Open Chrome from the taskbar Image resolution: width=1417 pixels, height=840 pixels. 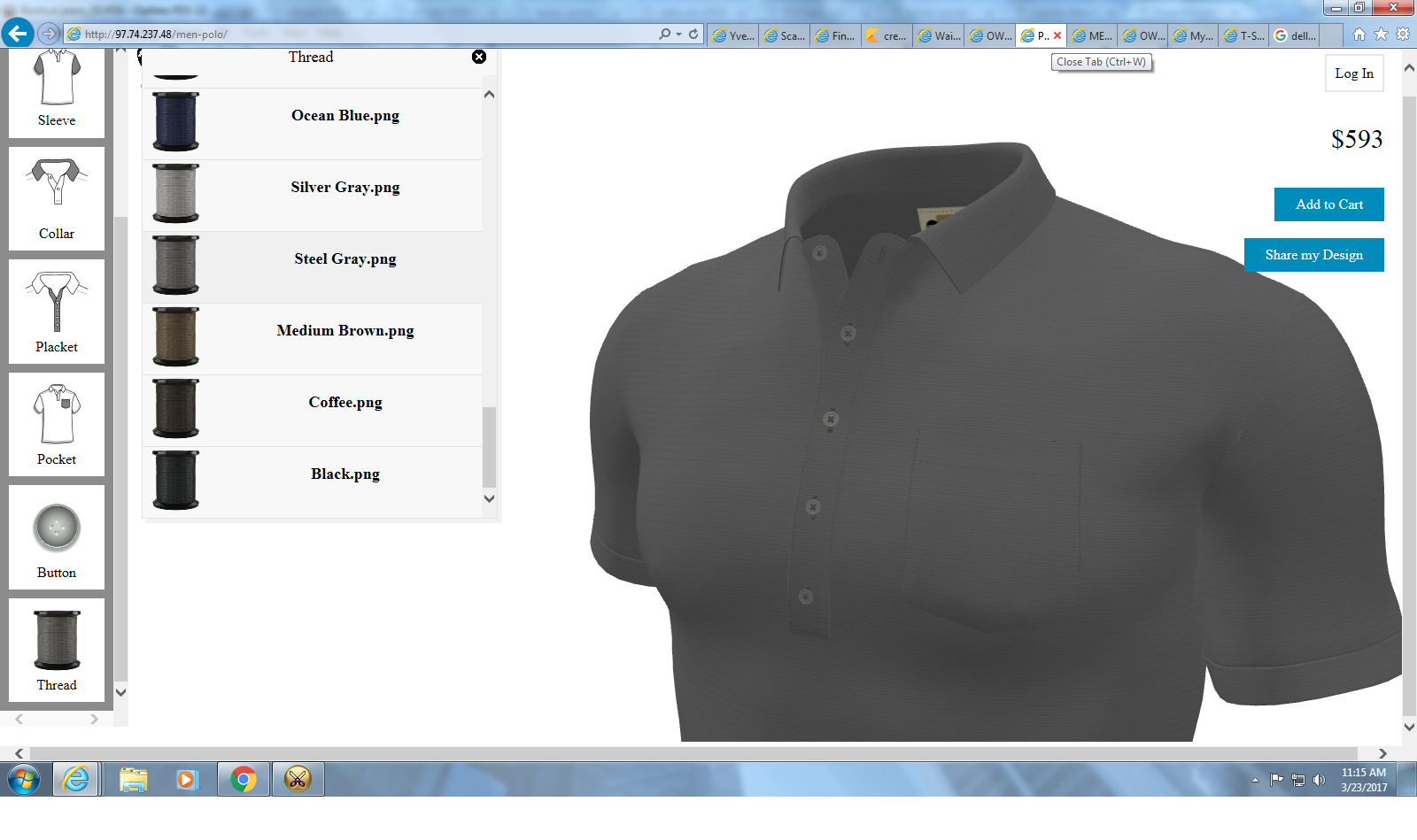tap(244, 779)
